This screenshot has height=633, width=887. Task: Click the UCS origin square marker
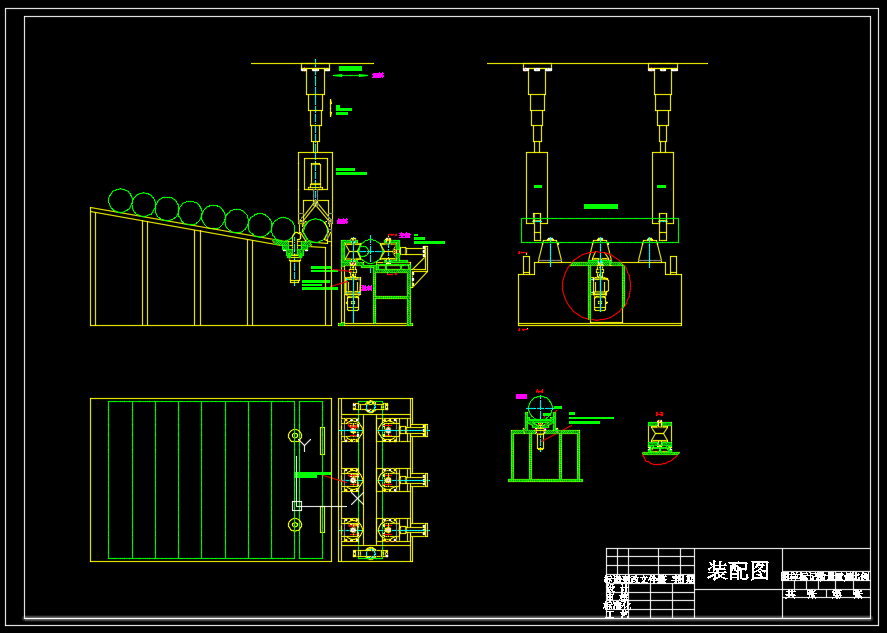tap(297, 506)
